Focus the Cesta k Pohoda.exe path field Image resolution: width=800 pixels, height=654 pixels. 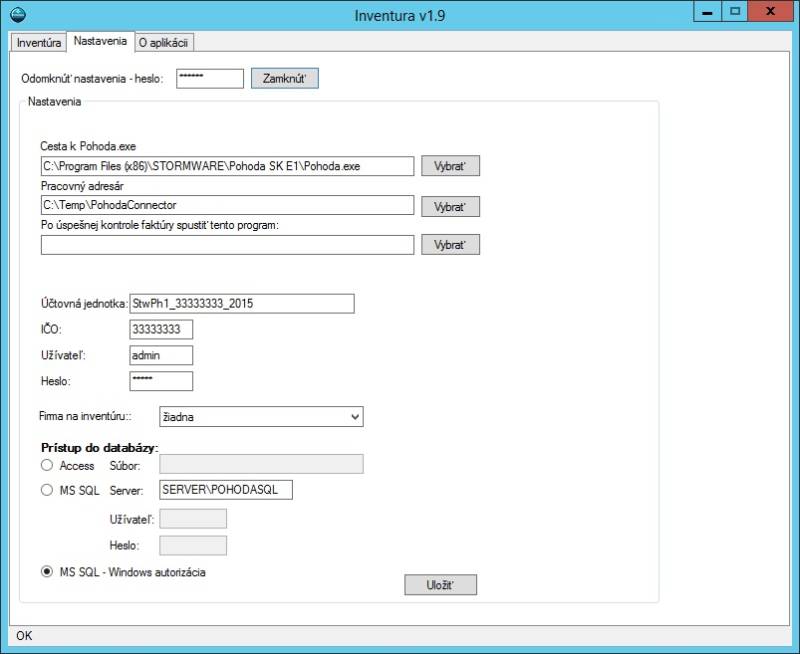click(227, 166)
